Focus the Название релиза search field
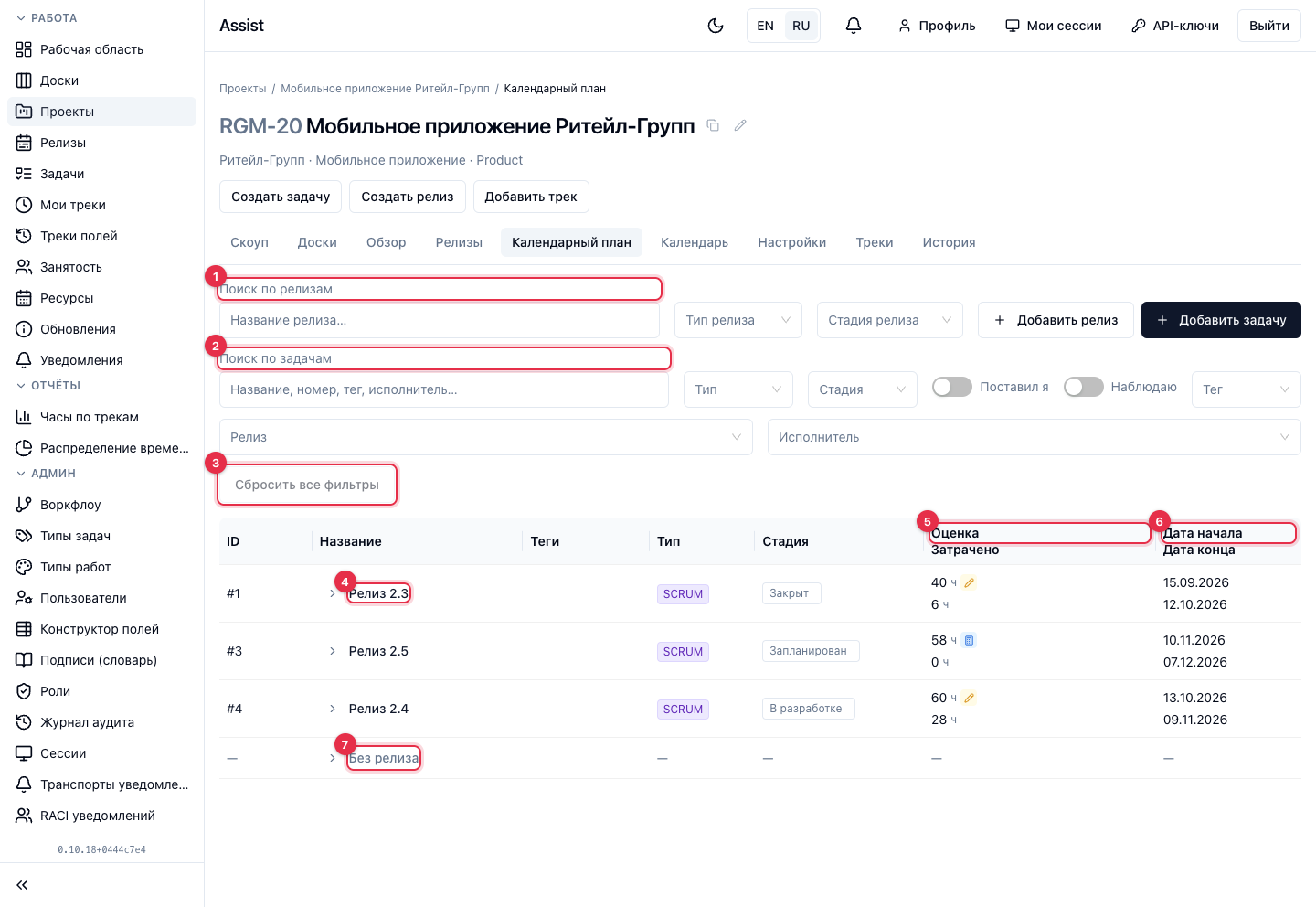1316x907 pixels. 440,320
